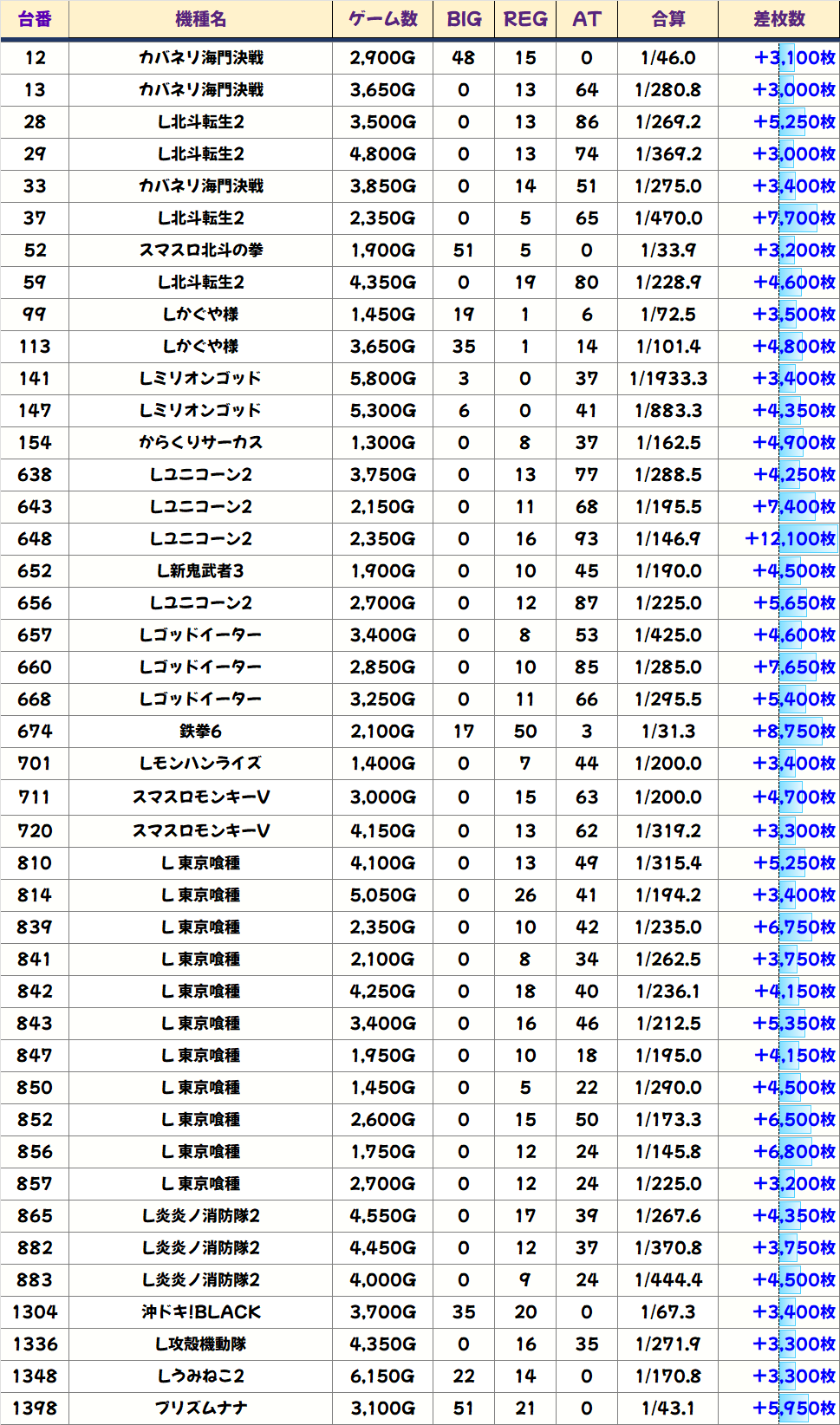The width and height of the screenshot is (840, 1425).
Task: Select machine number 1304 cell
Action: (35, 1312)
